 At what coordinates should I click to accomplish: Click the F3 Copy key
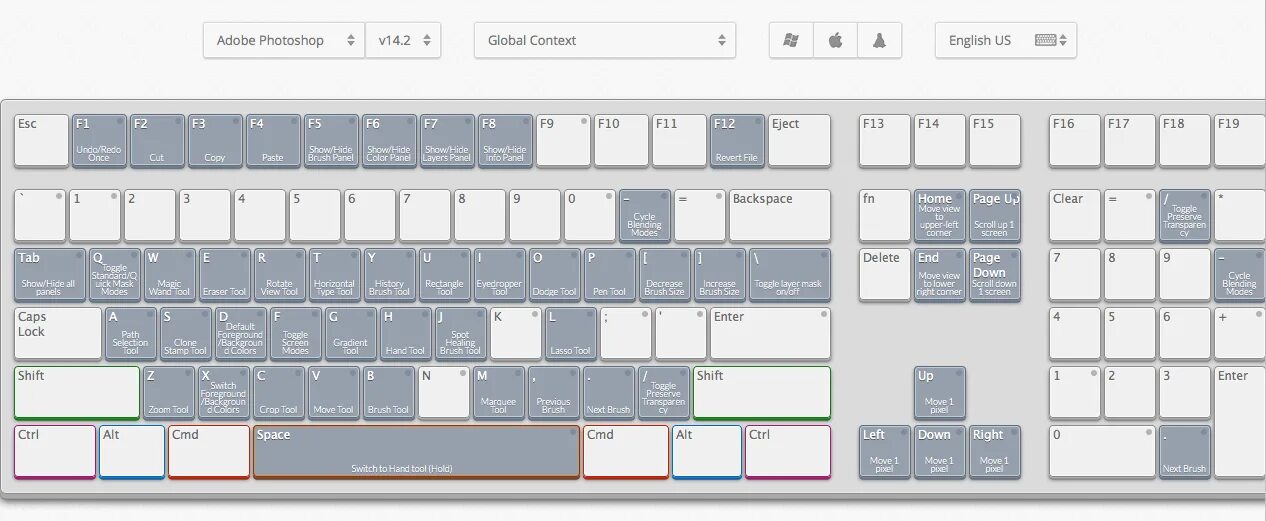[215, 141]
